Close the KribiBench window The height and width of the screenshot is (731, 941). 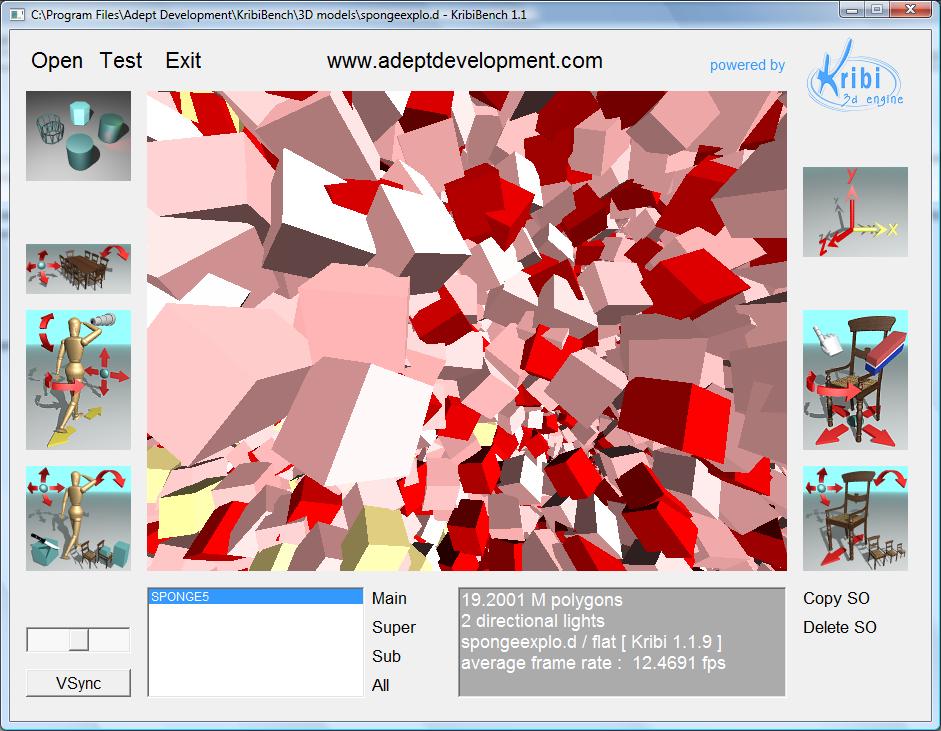(910, 10)
